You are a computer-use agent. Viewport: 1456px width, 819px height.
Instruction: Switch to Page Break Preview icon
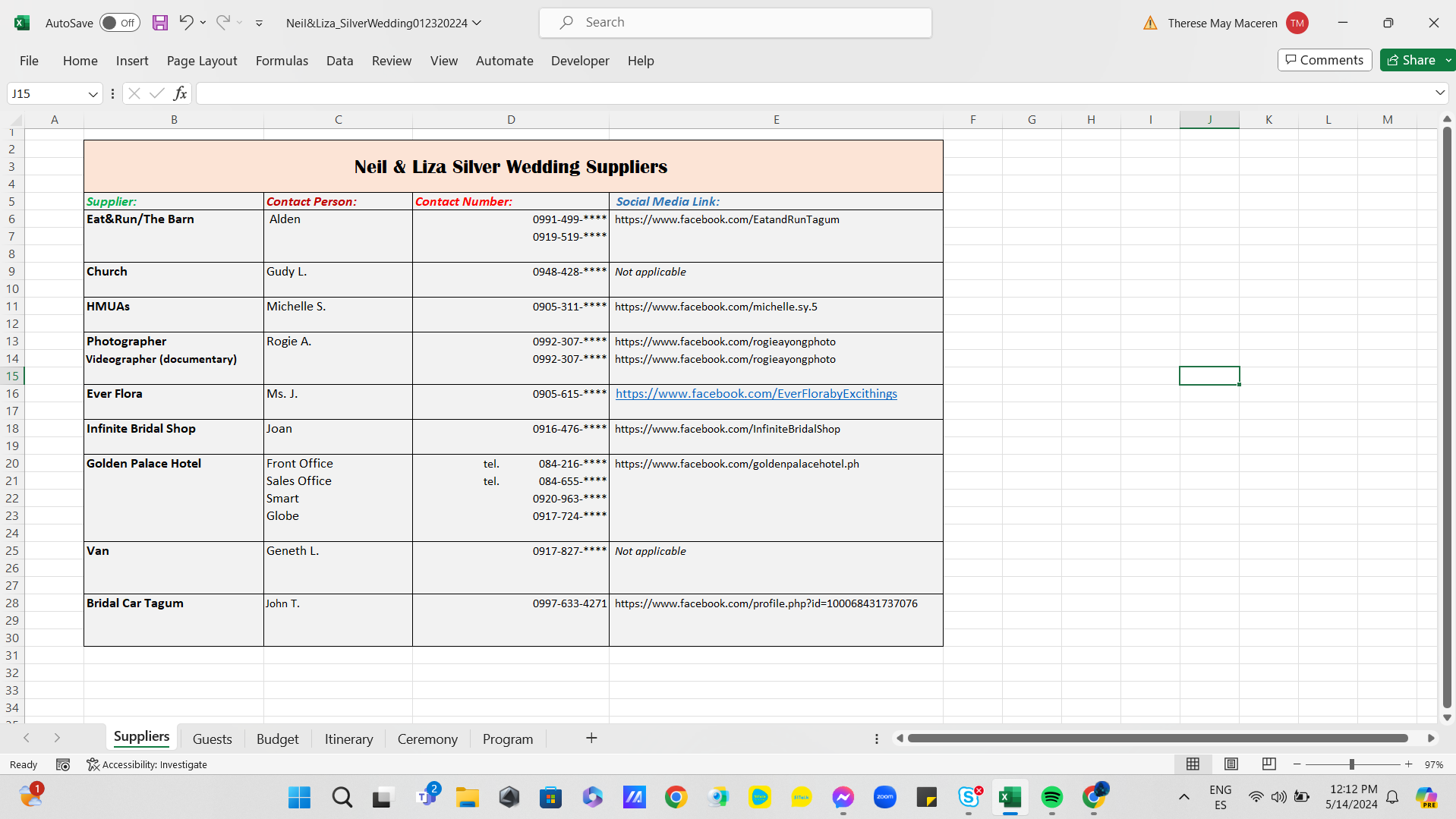click(x=1269, y=764)
